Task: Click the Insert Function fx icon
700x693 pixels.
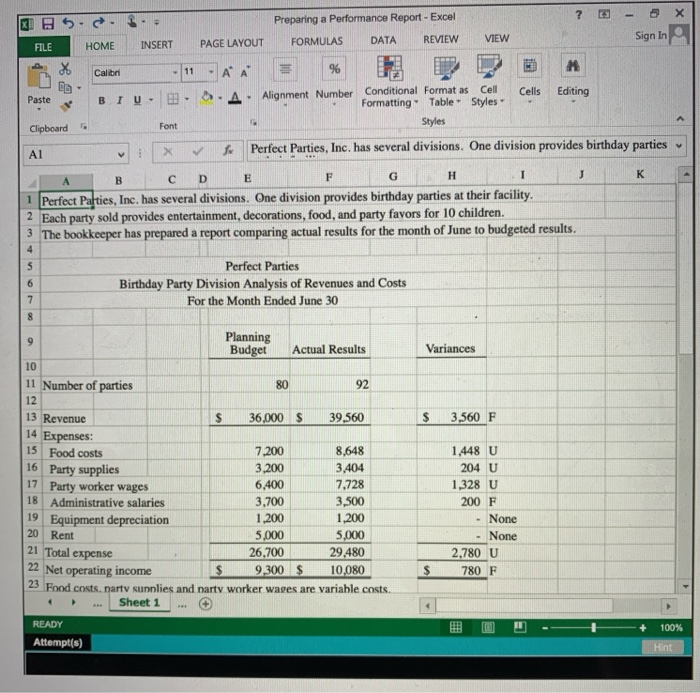Action: pos(228,150)
